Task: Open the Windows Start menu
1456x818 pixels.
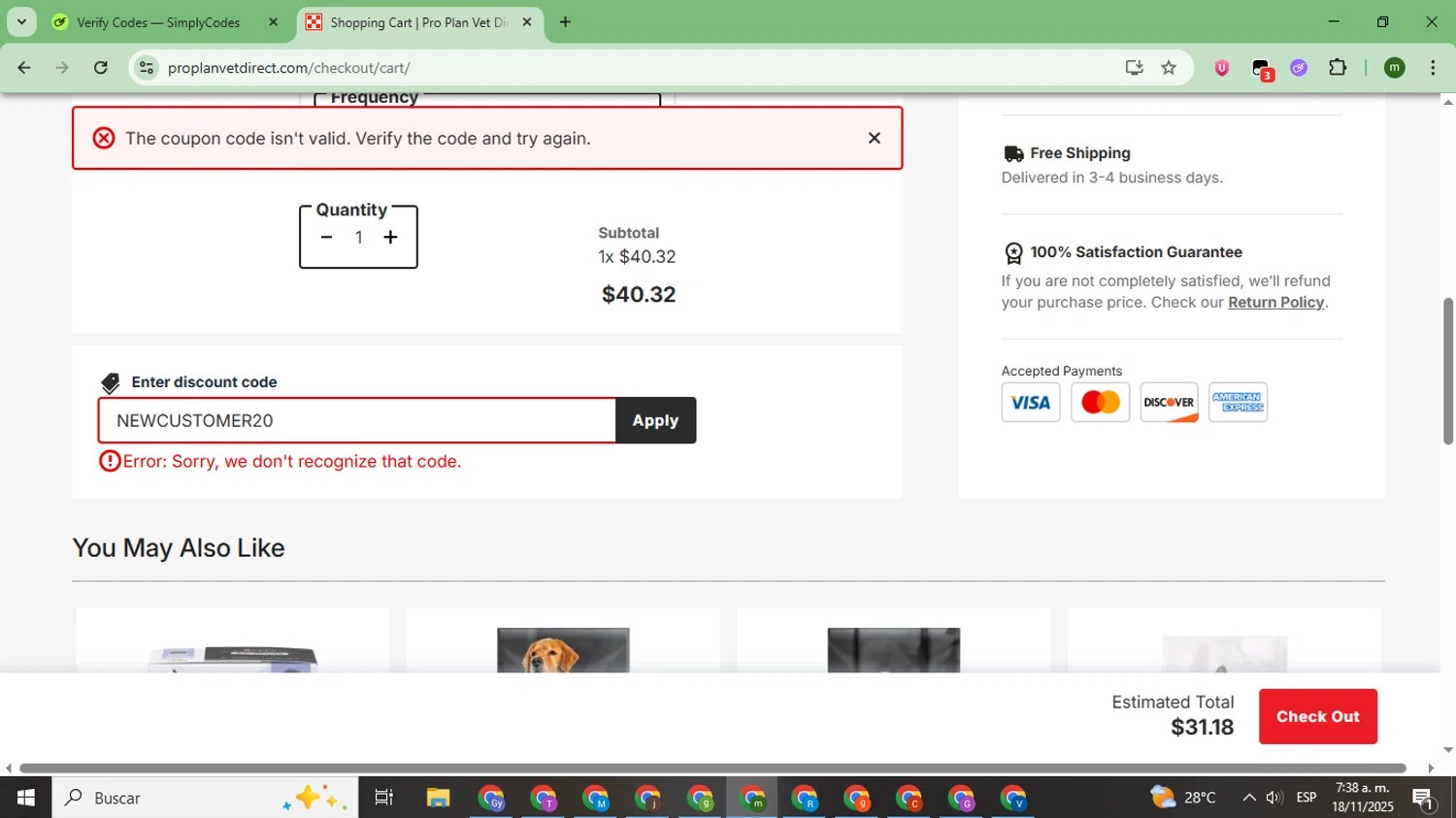Action: point(25,798)
